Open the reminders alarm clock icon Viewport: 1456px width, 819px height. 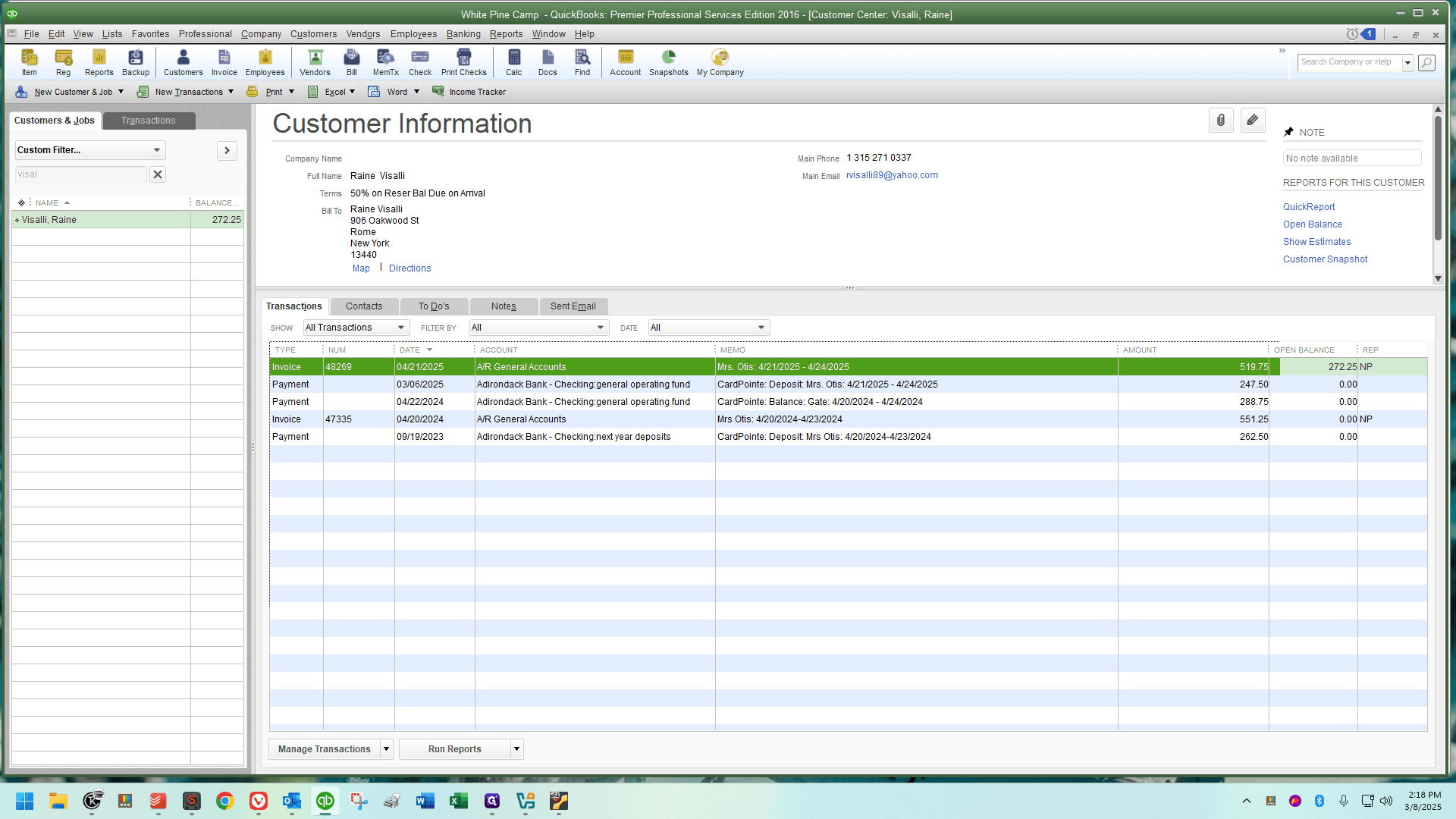point(1352,34)
